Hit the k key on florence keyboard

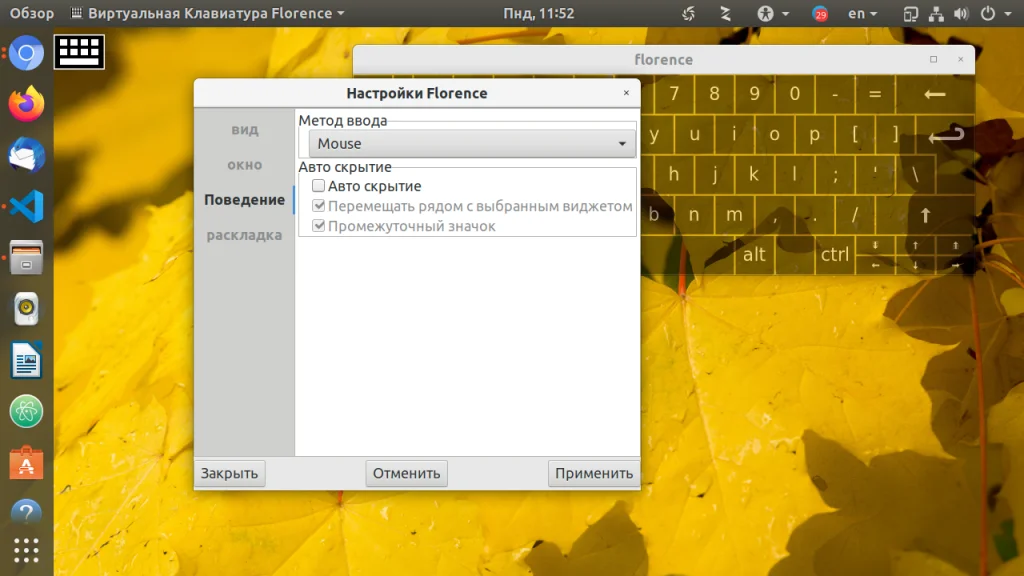[x=754, y=174]
